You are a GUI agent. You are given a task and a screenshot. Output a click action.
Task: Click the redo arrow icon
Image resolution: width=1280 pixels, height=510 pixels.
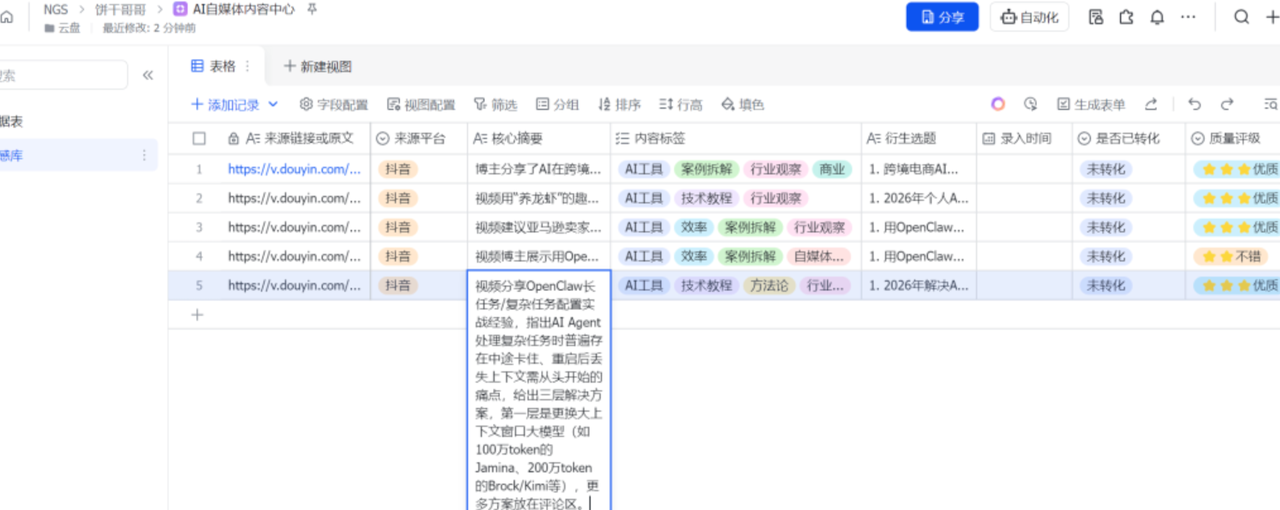click(x=1226, y=104)
